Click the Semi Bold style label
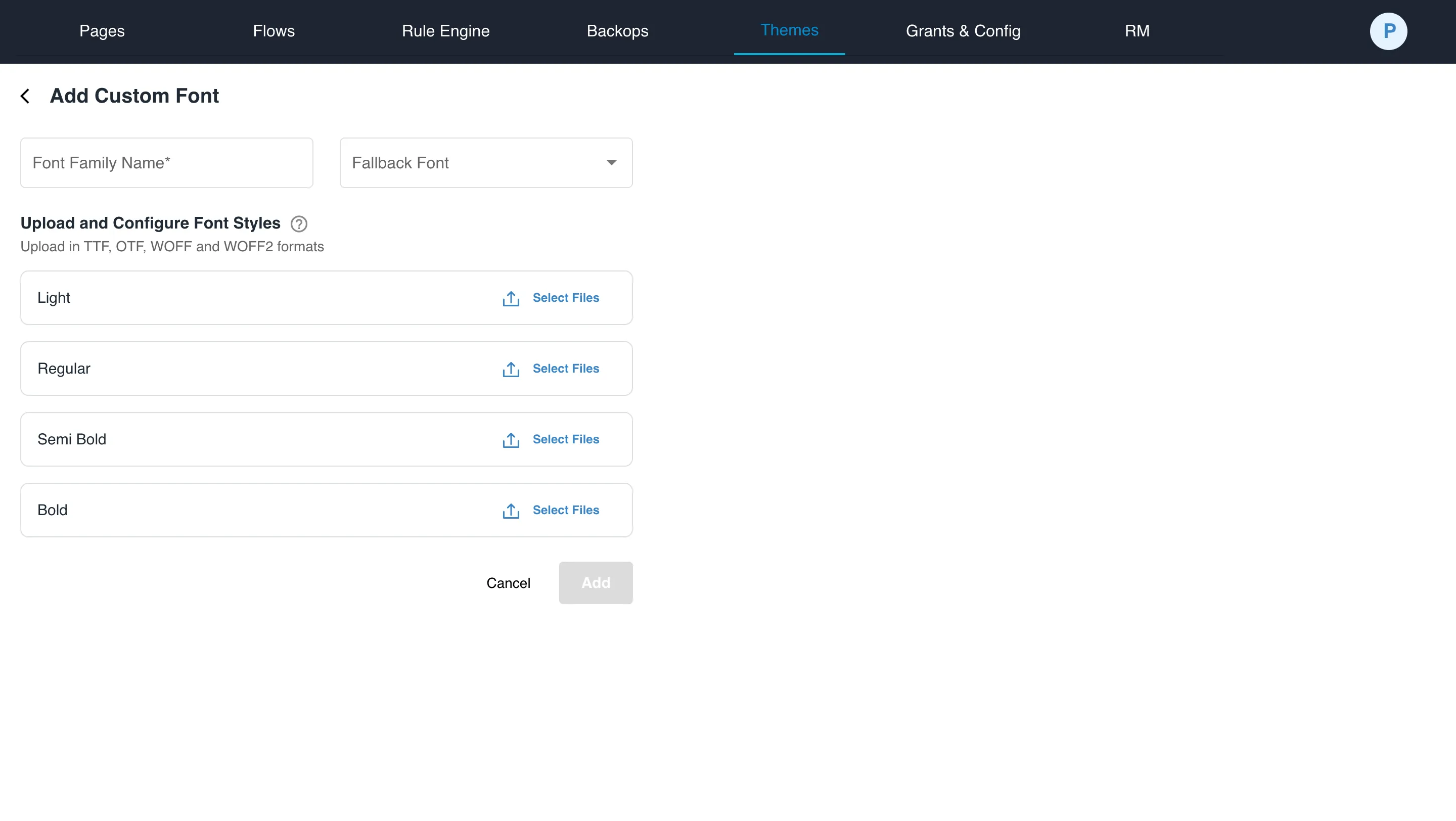The image size is (1456, 821). click(72, 439)
